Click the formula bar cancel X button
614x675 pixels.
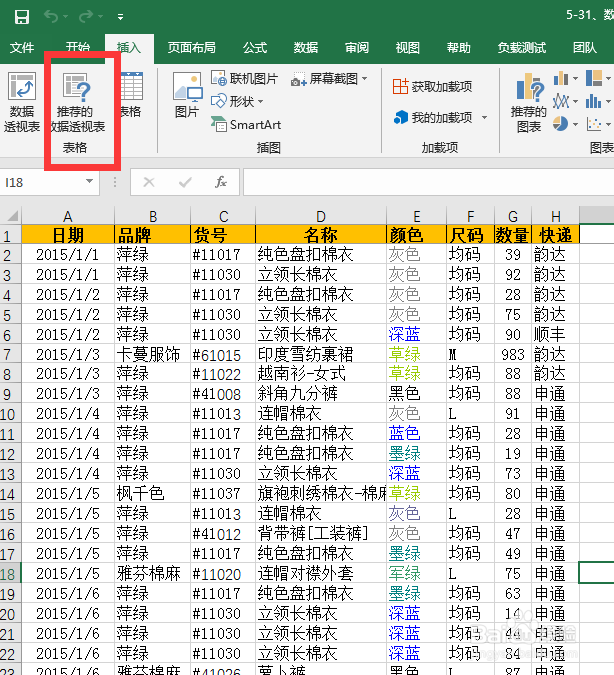(149, 183)
